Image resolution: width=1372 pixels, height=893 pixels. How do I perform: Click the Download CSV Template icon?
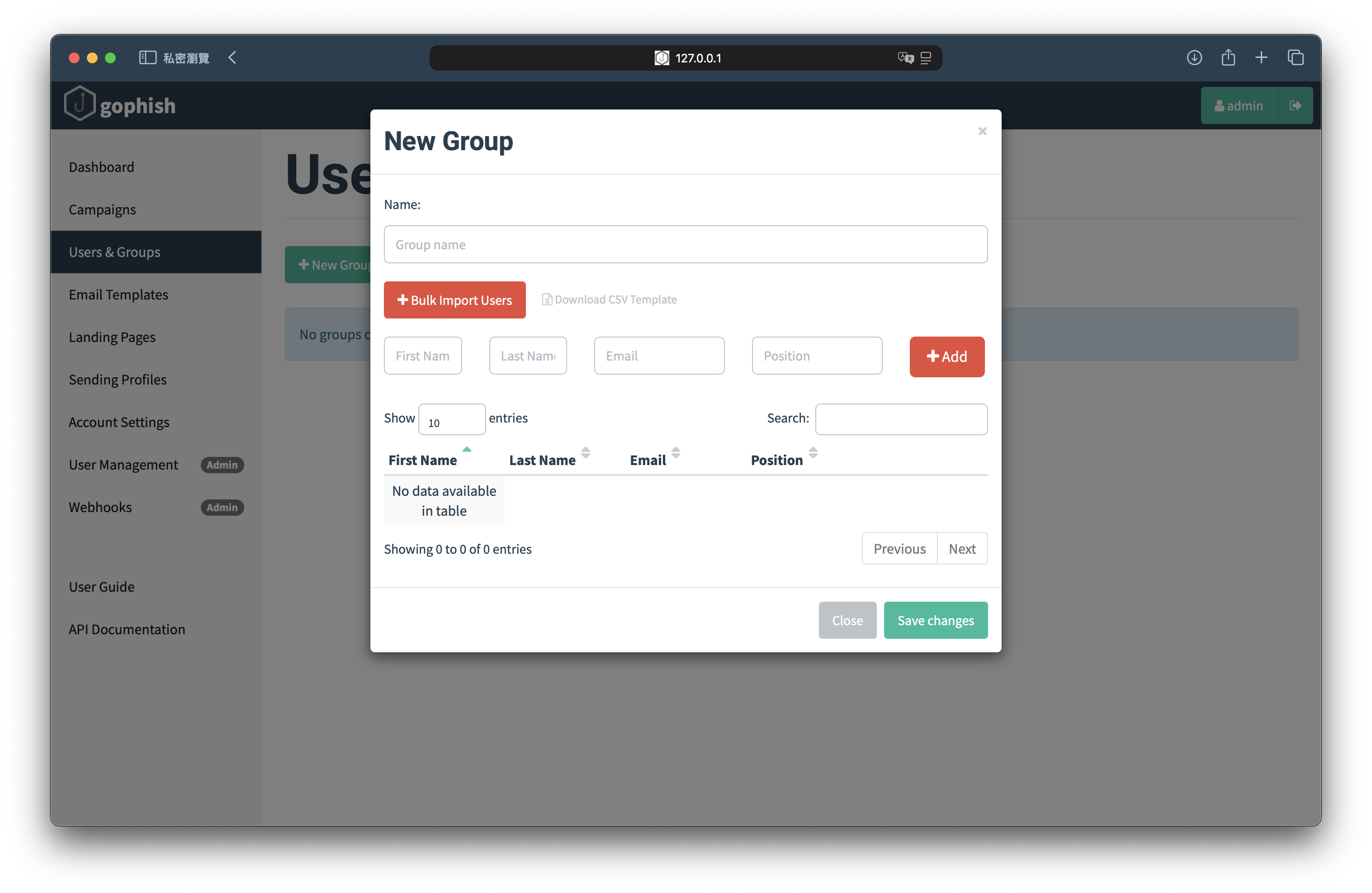548,299
